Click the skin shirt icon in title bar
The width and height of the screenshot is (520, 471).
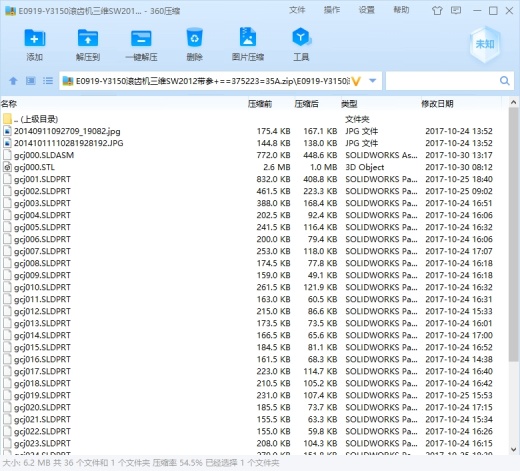(x=437, y=11)
